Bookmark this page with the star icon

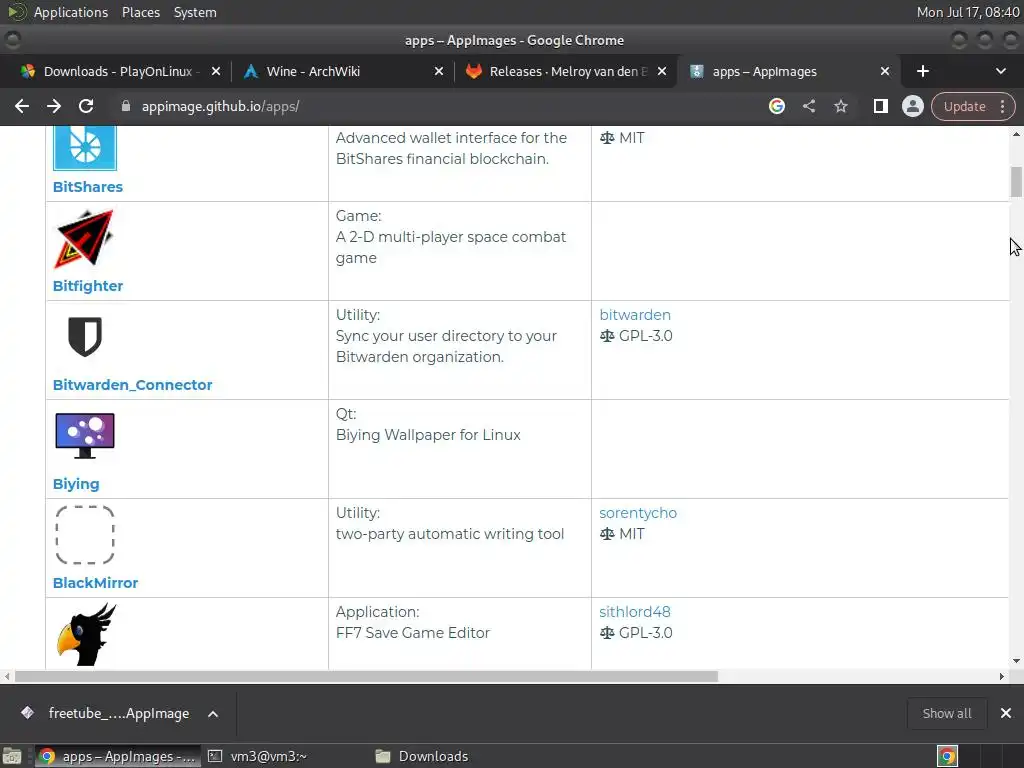click(840, 106)
